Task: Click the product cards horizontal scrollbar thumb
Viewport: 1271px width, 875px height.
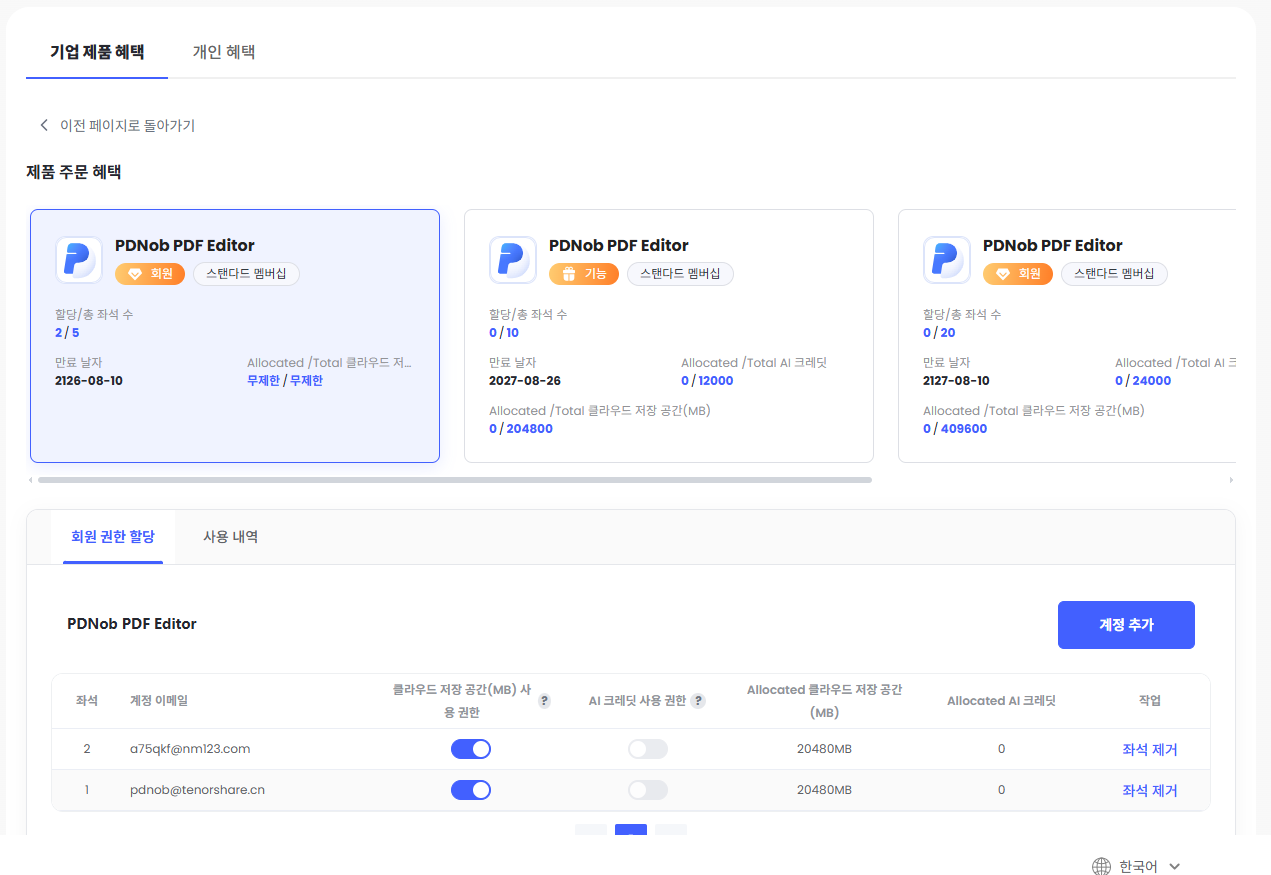Action: point(455,480)
